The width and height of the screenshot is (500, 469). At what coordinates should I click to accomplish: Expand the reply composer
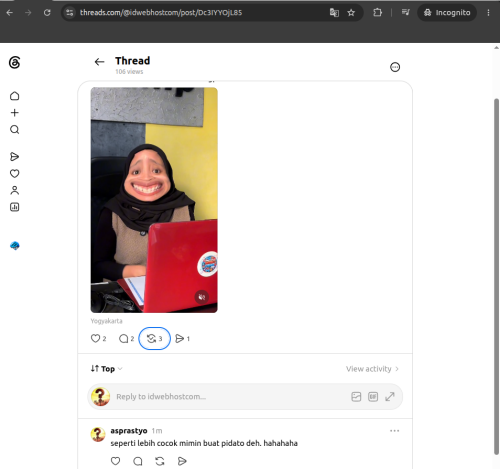pyautogui.click(x=390, y=397)
